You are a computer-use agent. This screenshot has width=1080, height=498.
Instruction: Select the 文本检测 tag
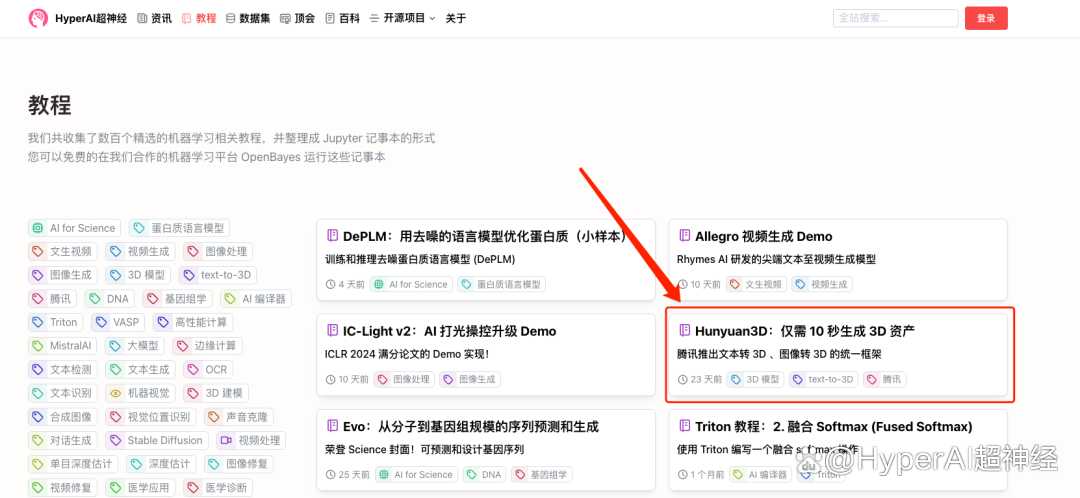[63, 369]
